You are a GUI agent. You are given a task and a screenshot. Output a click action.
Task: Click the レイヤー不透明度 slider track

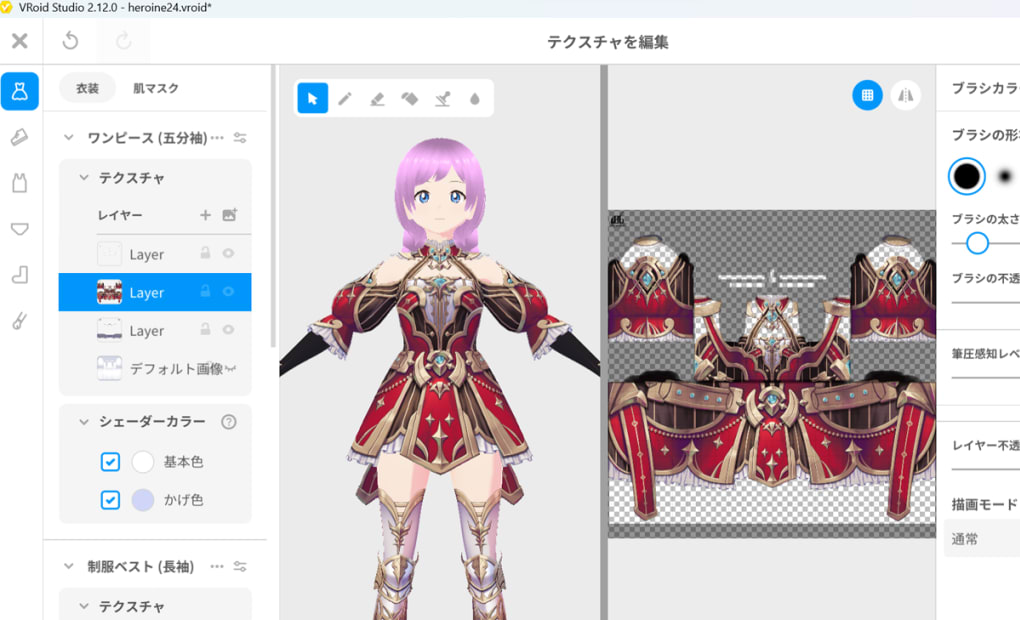986,468
